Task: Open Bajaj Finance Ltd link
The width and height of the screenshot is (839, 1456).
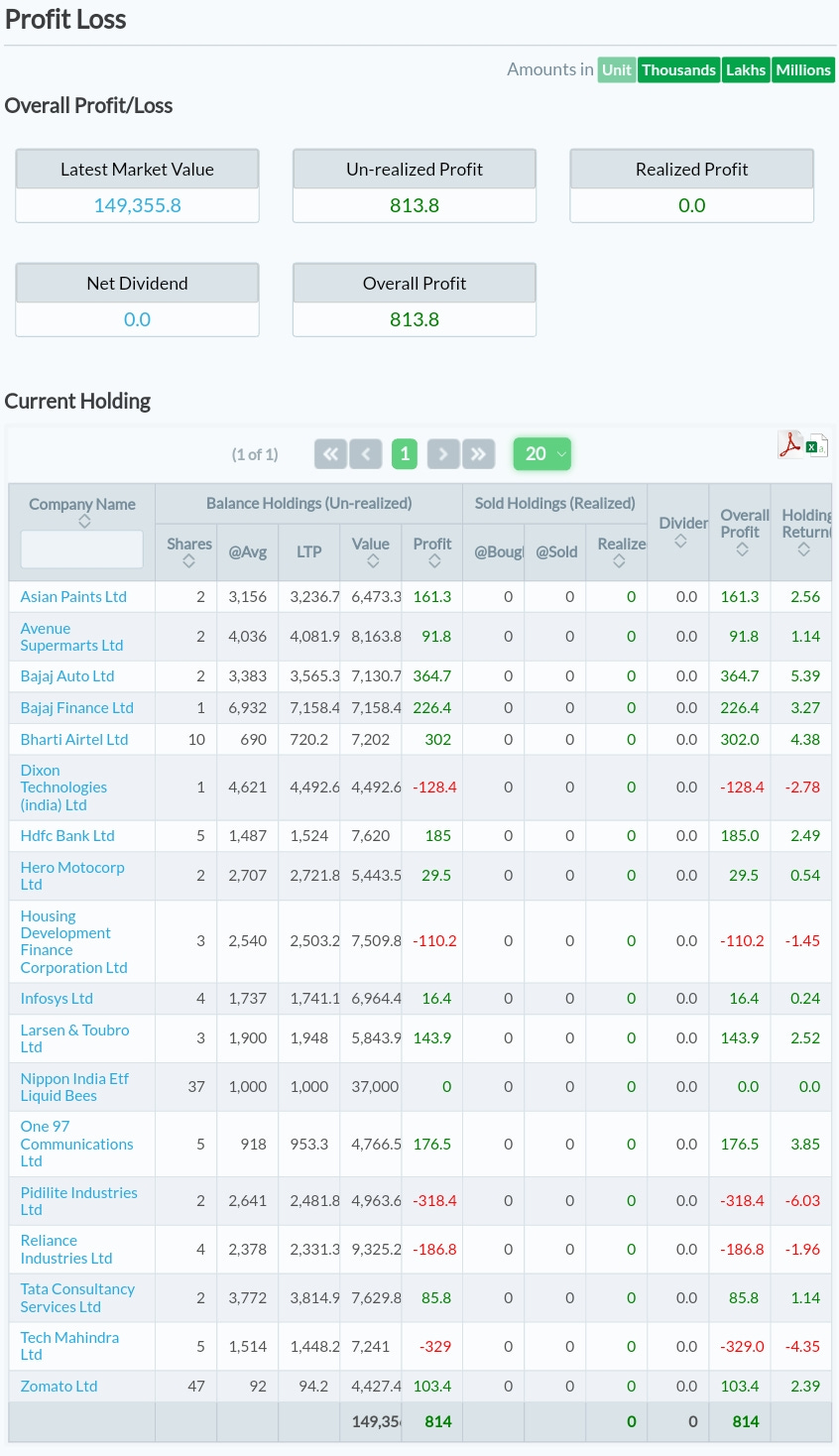Action: [77, 707]
